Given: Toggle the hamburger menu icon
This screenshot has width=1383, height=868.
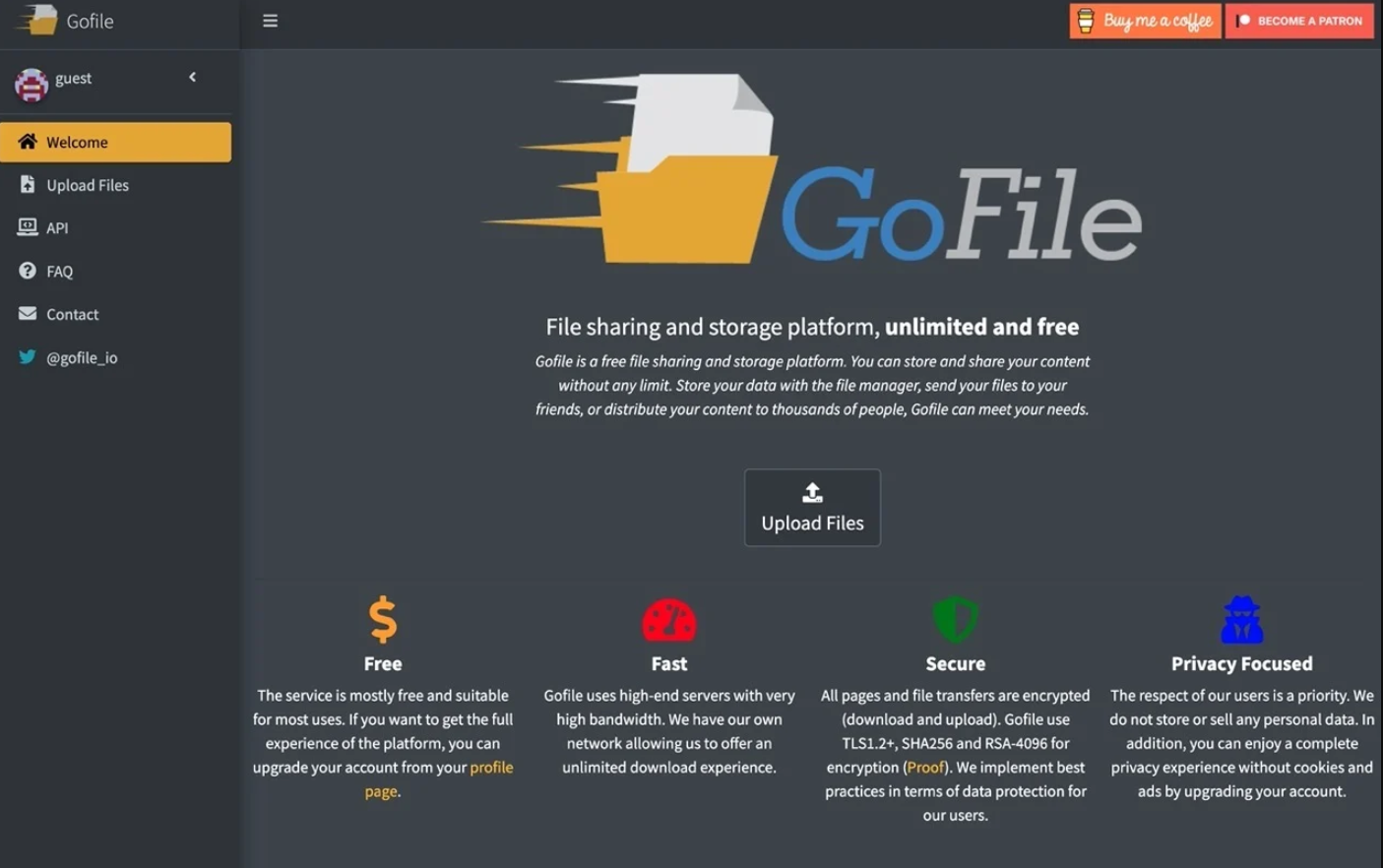Looking at the screenshot, I should point(270,21).
